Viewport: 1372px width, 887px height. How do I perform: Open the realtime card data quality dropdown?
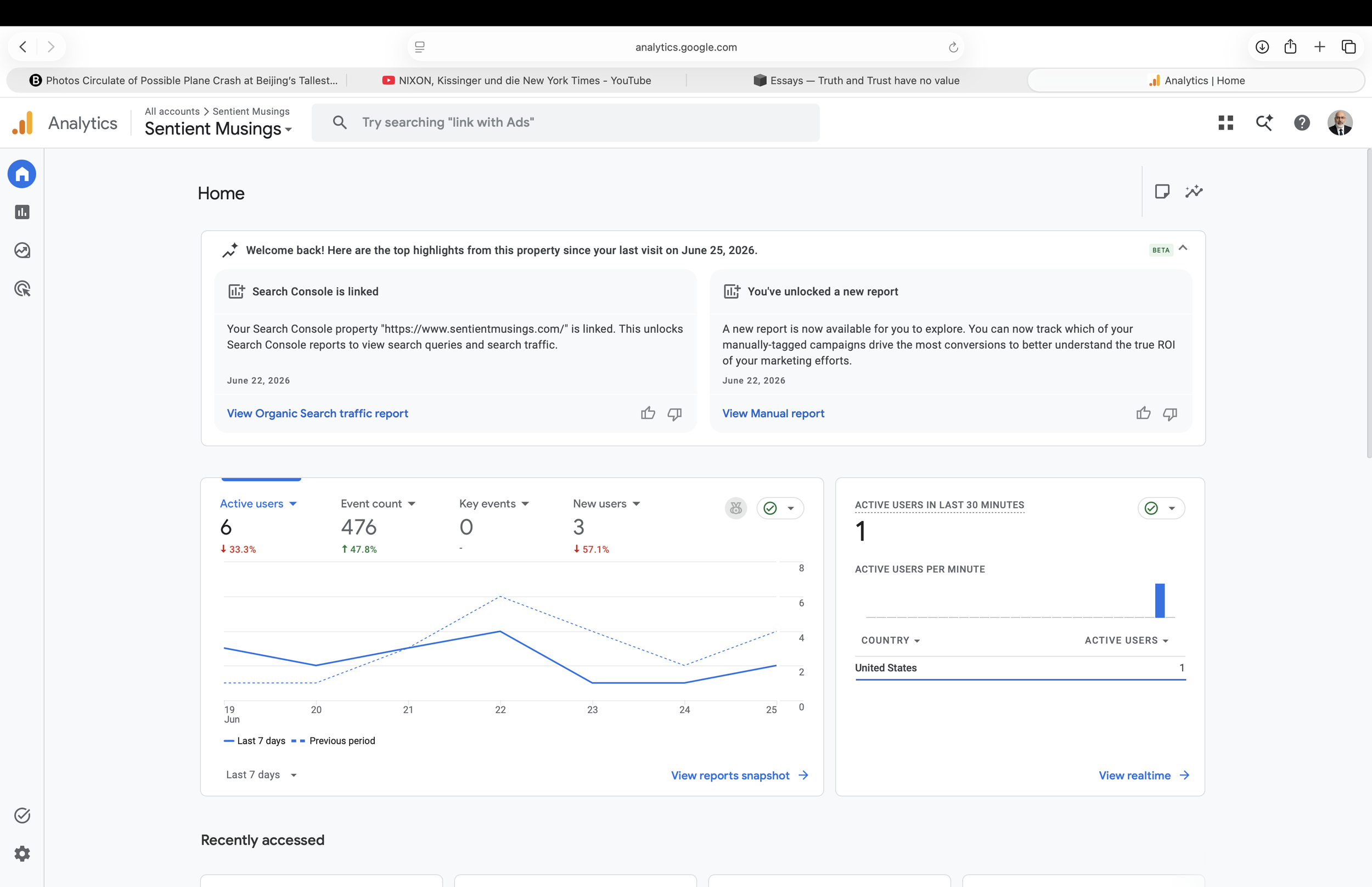tap(1161, 508)
